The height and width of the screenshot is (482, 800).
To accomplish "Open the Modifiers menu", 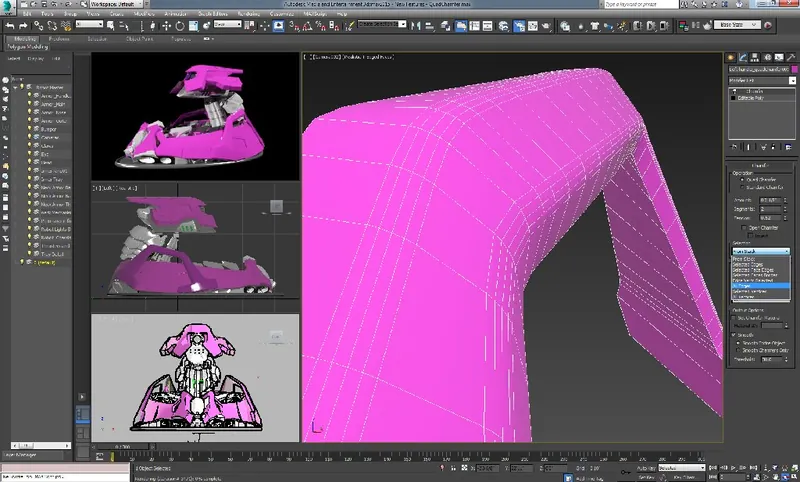I will tap(144, 14).
